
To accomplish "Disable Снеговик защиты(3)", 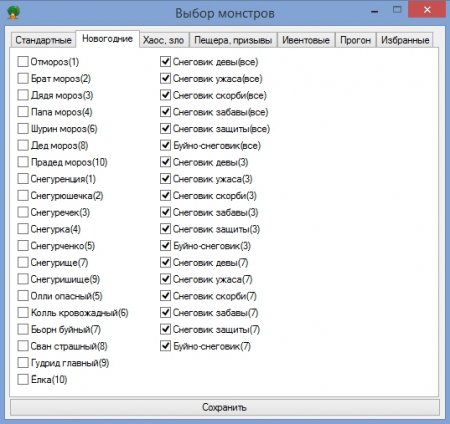I will pos(165,229).
